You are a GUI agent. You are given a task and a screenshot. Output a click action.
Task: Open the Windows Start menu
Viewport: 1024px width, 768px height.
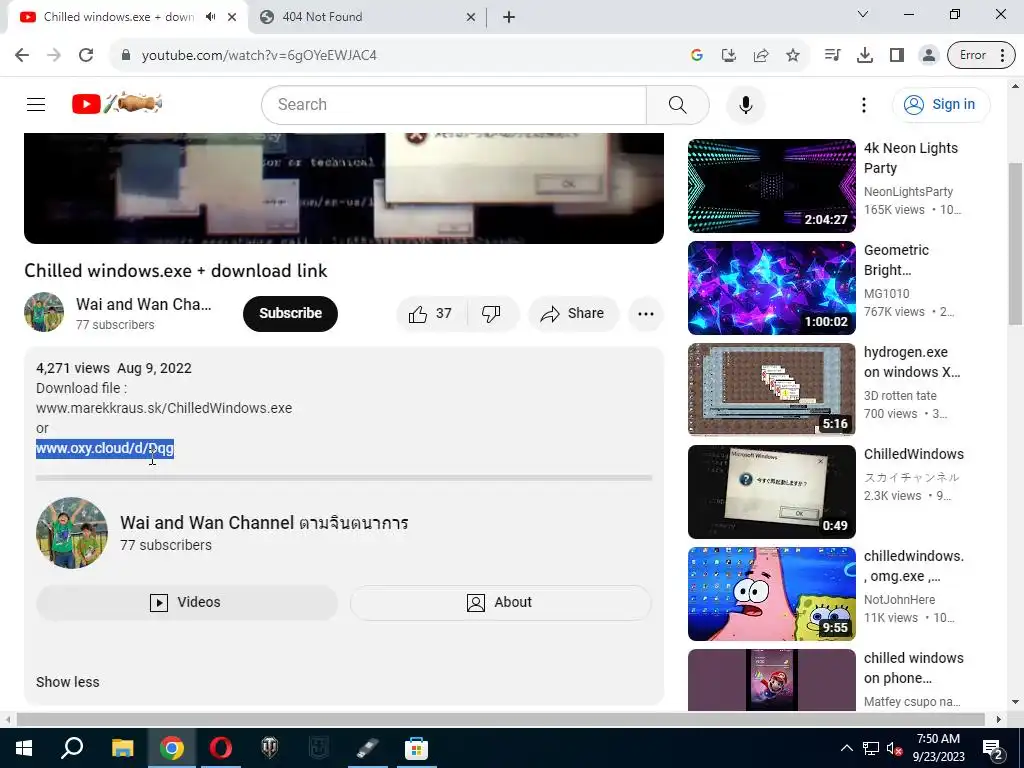24,748
